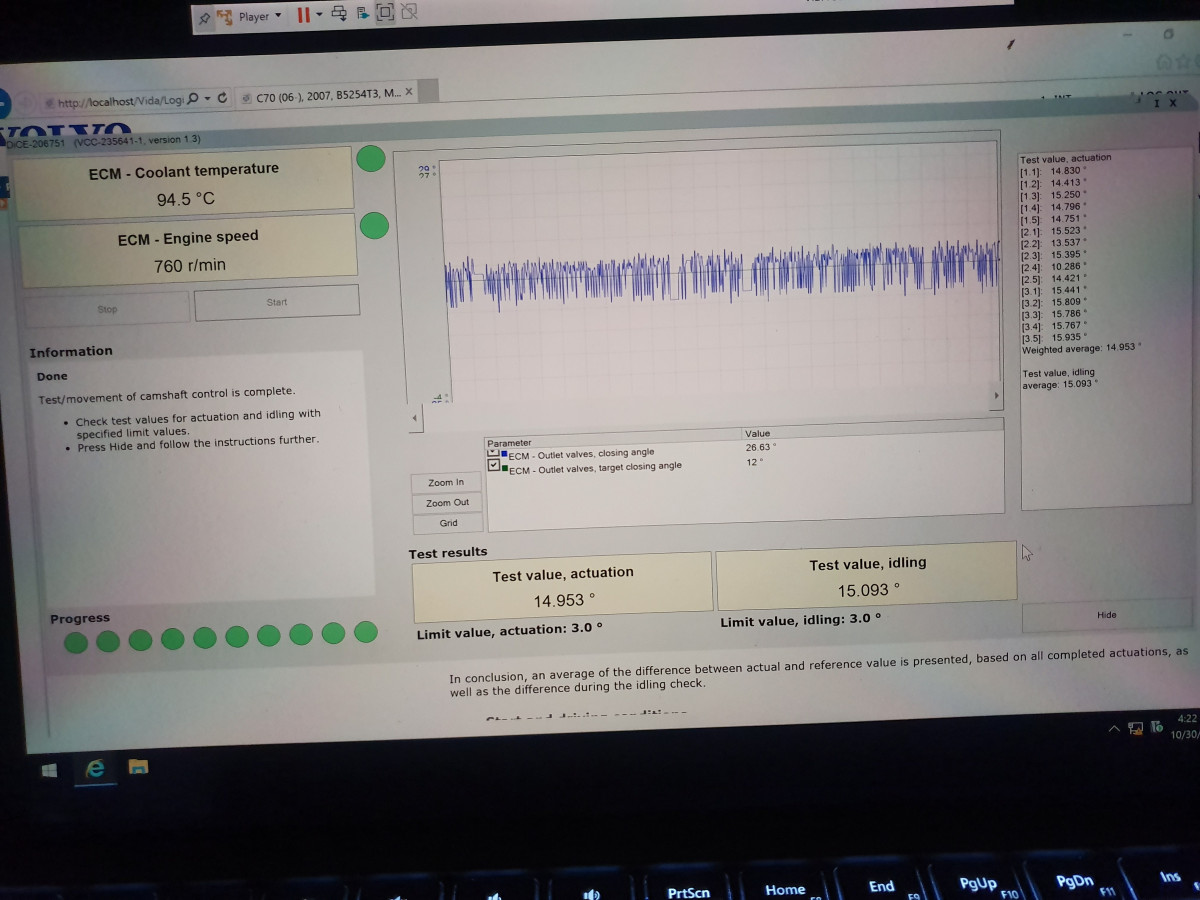Click the actions log icon on the toolbar
1200x900 pixels.
click(x=363, y=15)
